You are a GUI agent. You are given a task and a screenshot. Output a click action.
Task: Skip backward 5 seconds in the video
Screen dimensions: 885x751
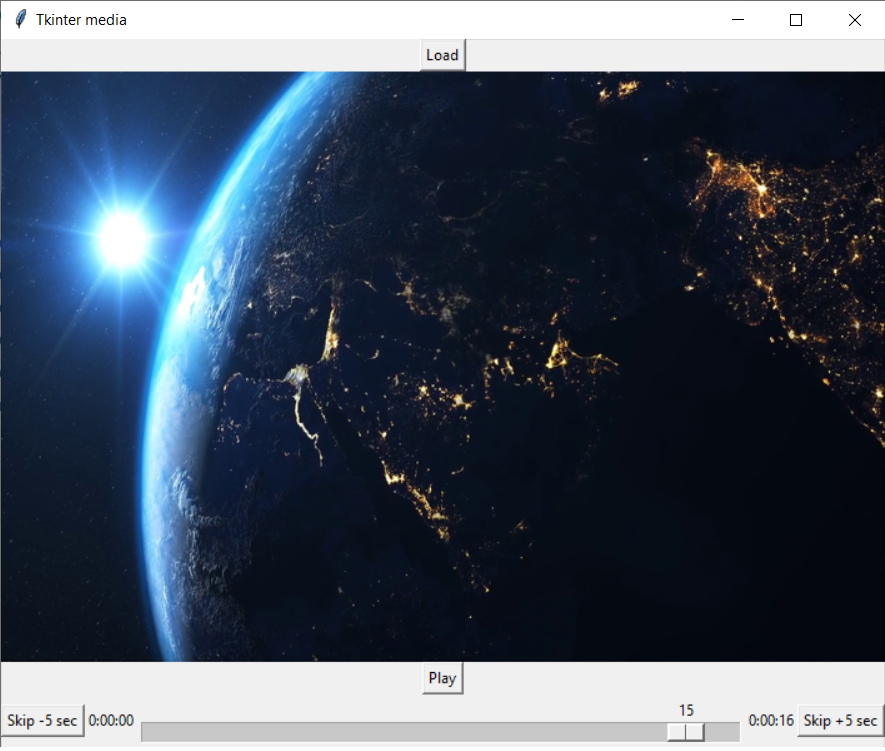pos(42,721)
